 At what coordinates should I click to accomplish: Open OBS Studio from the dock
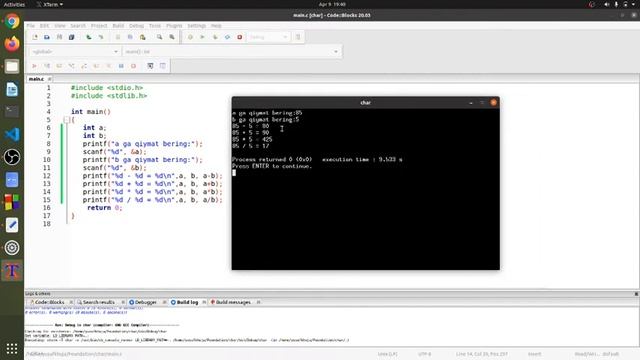[12, 157]
